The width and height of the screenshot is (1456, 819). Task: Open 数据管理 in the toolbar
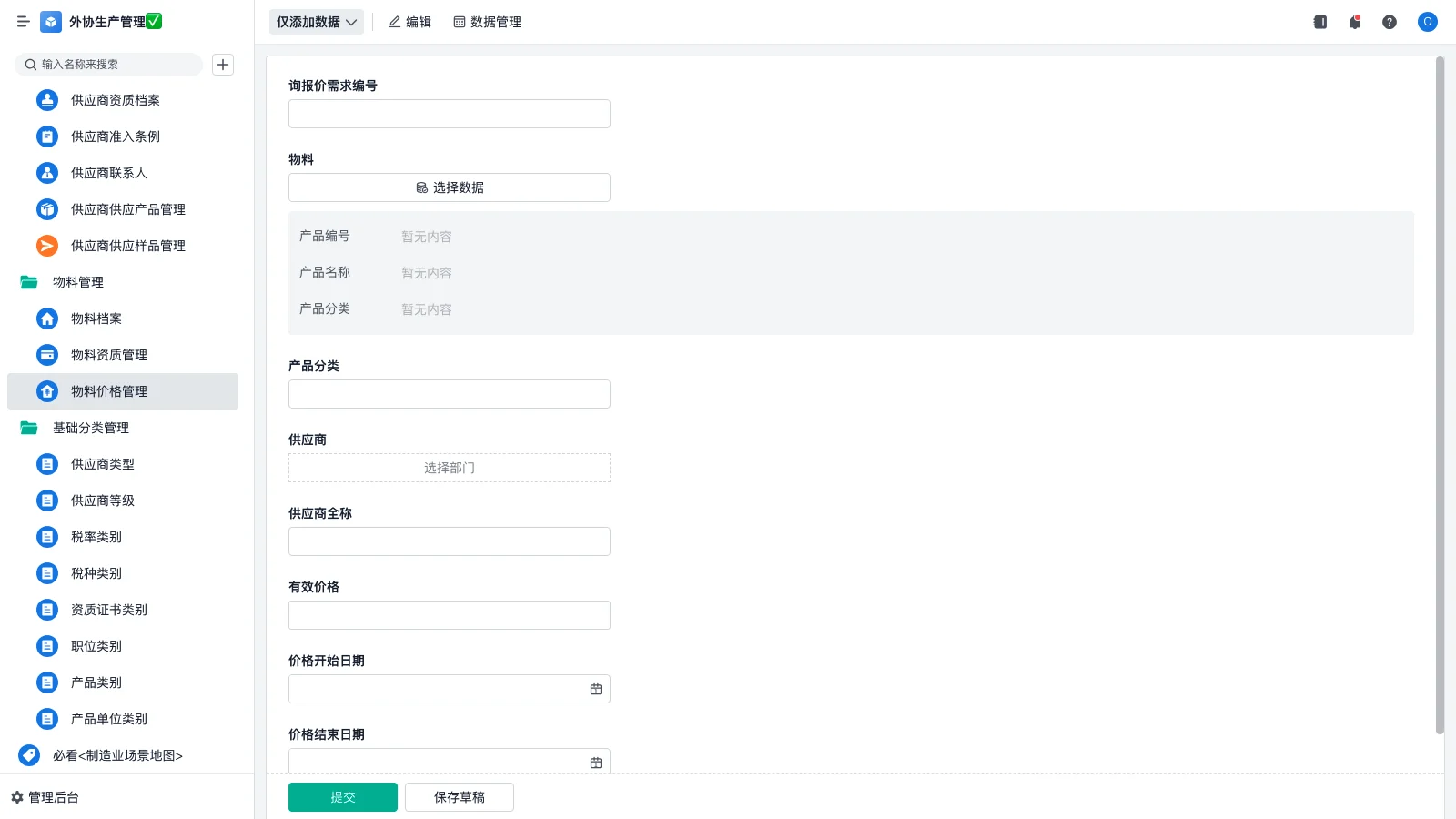point(488,22)
